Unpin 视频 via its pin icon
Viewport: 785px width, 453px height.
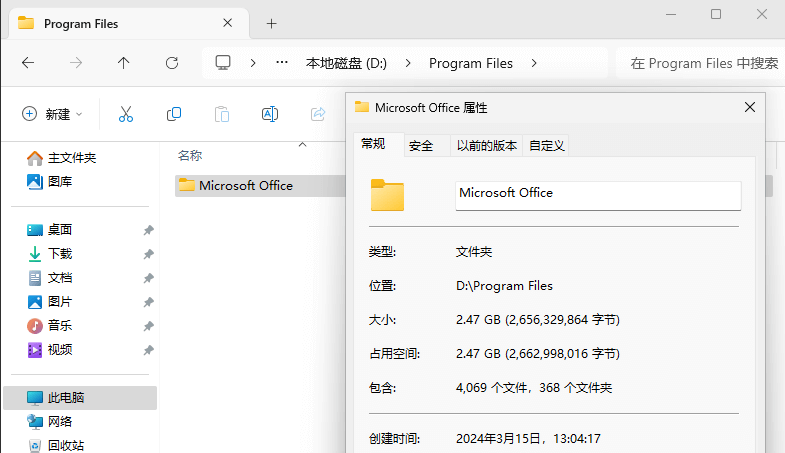point(148,350)
